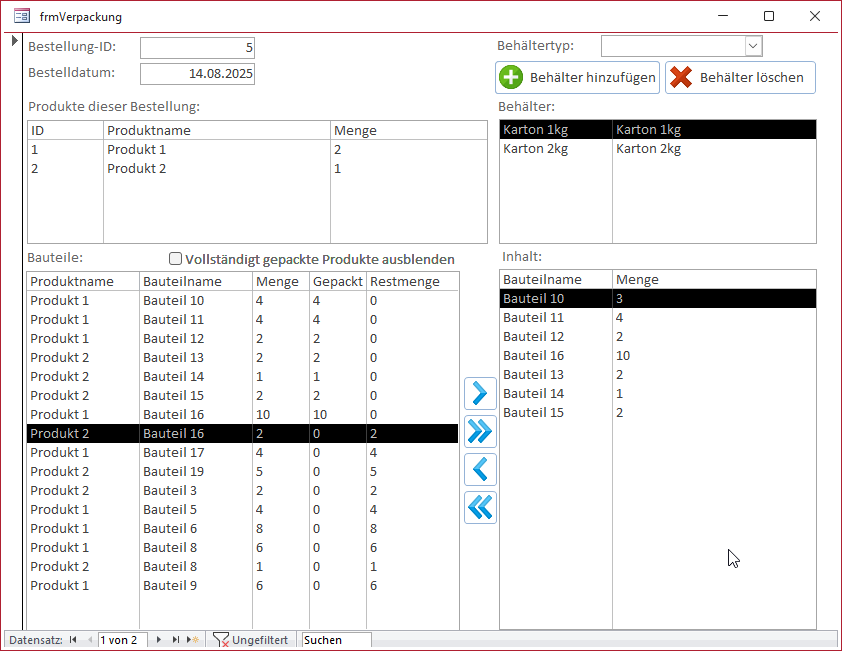Screen dimensions: 842x651
Task: Go to first record in navigation bar
Action: tap(73, 640)
